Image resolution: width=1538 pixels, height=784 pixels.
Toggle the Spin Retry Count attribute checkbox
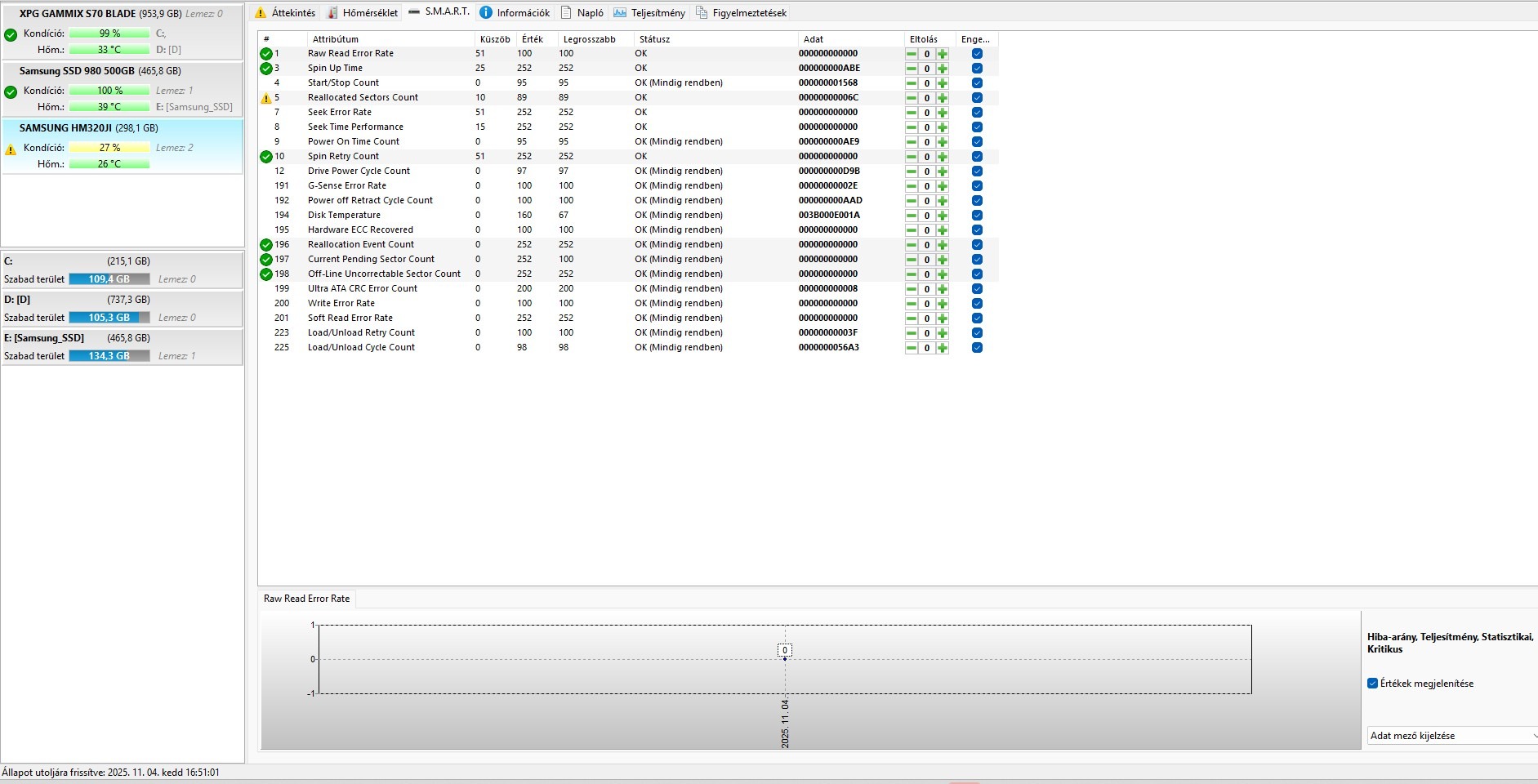977,157
